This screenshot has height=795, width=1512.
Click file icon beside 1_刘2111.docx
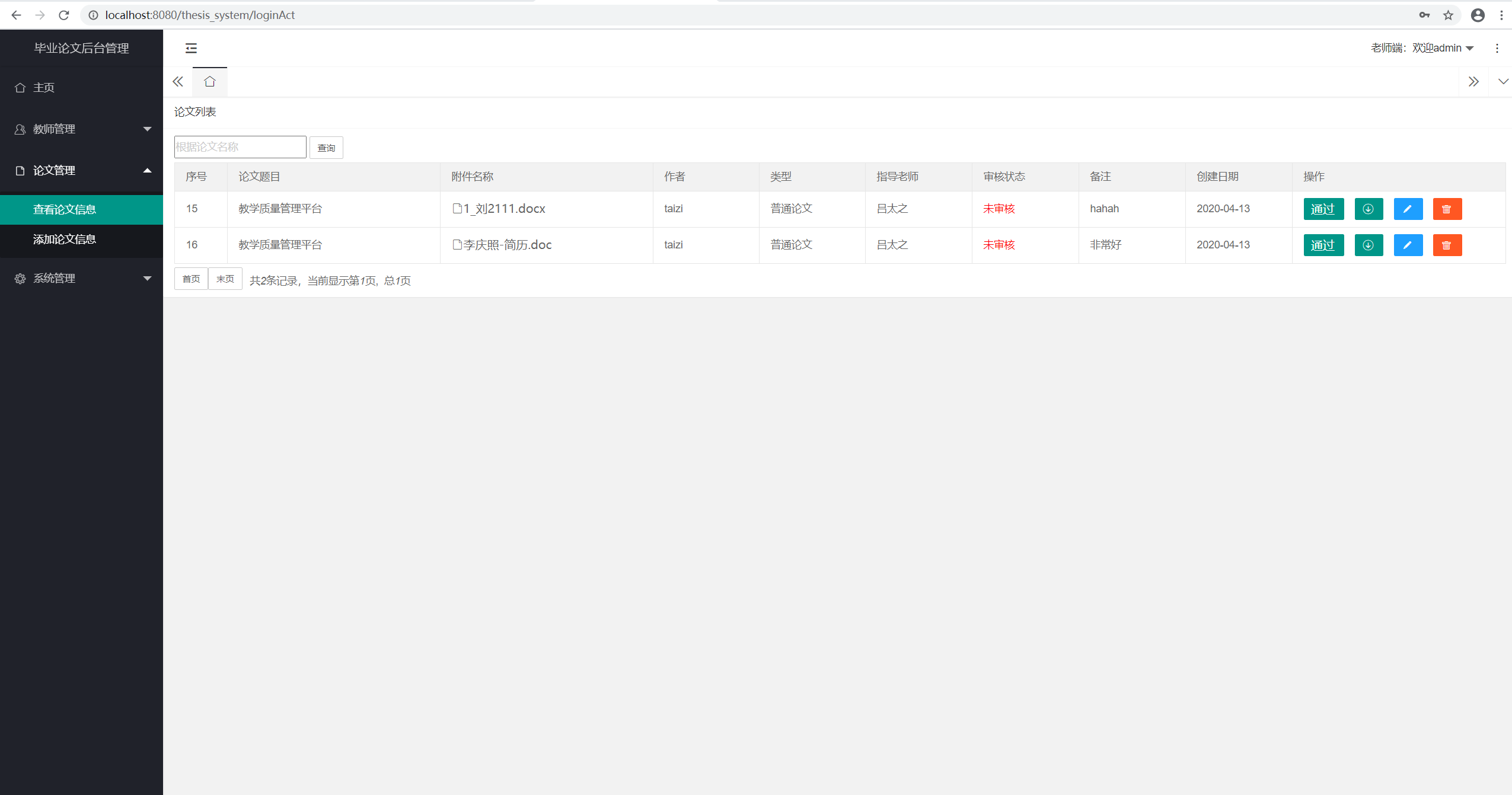pos(457,209)
